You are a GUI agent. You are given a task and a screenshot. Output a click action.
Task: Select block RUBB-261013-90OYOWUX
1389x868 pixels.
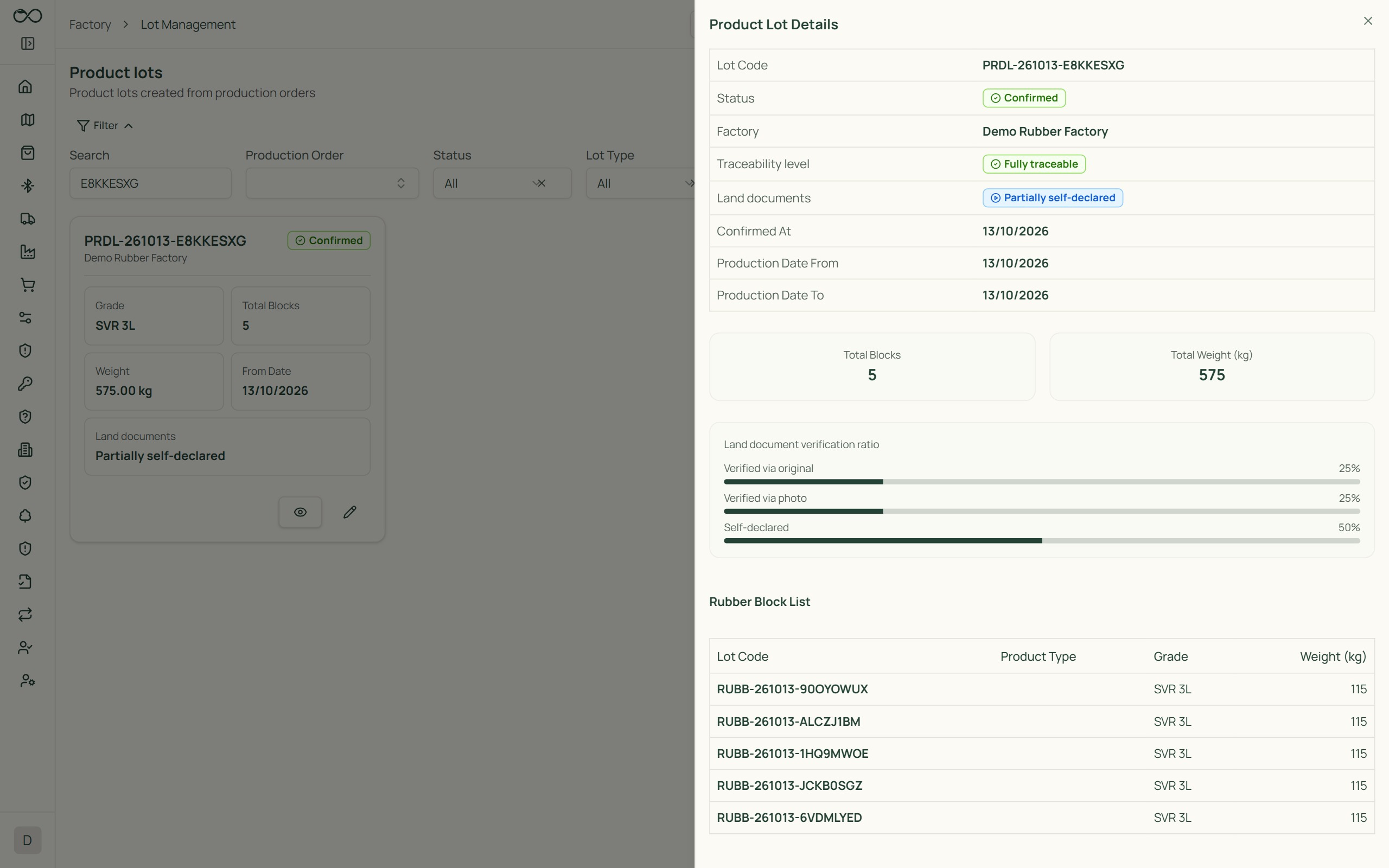click(1042, 690)
